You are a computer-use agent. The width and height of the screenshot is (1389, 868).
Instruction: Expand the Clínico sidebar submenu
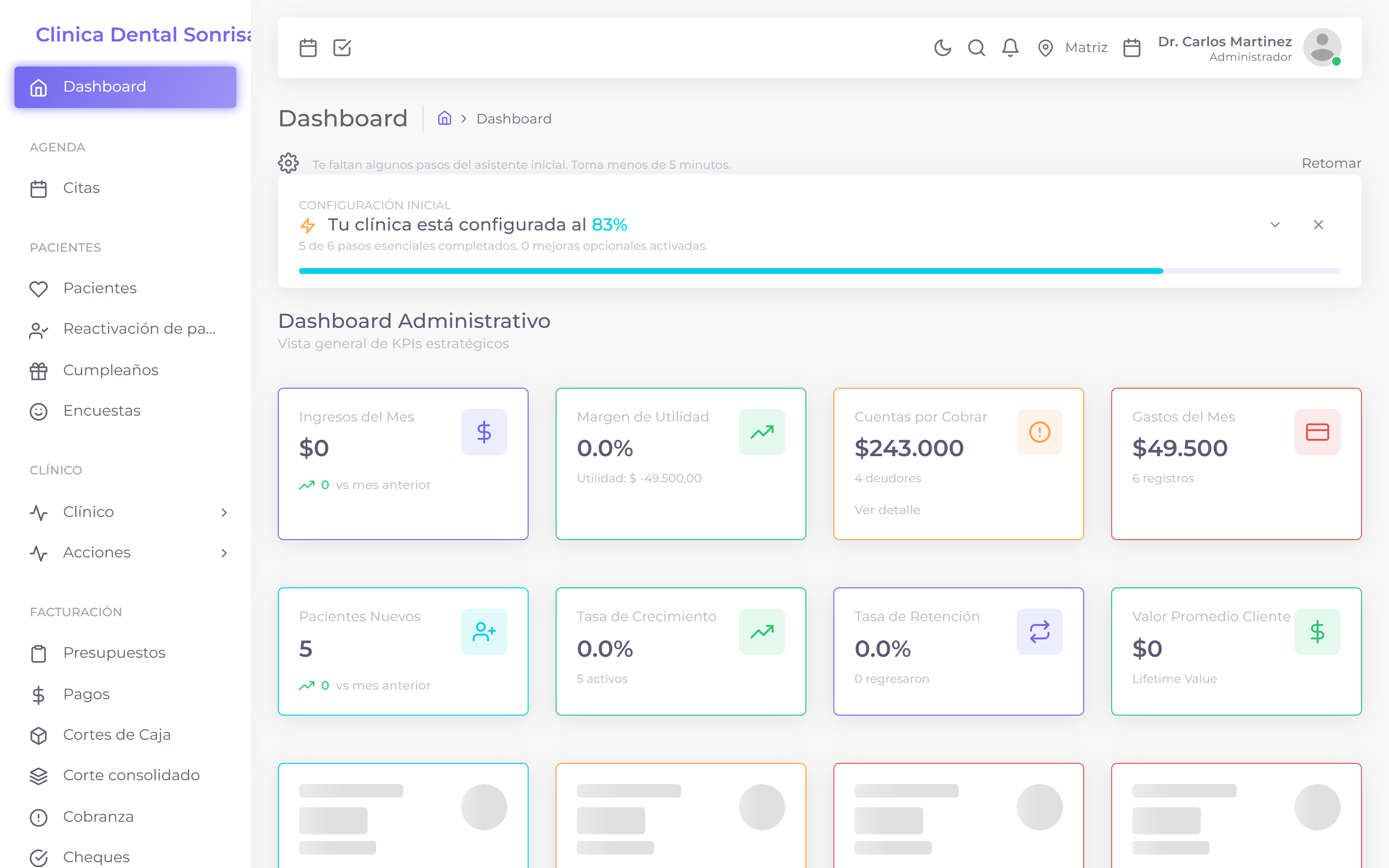tap(125, 512)
